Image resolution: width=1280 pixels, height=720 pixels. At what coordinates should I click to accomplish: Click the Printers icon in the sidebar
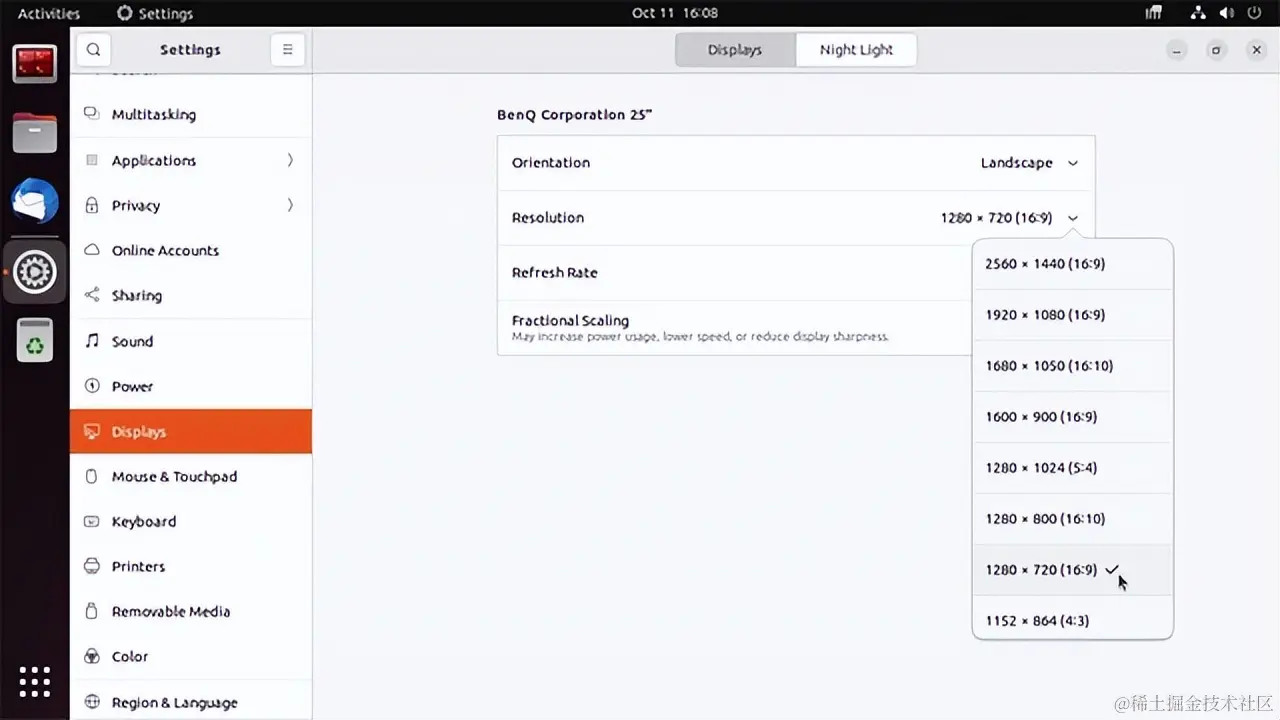point(92,566)
